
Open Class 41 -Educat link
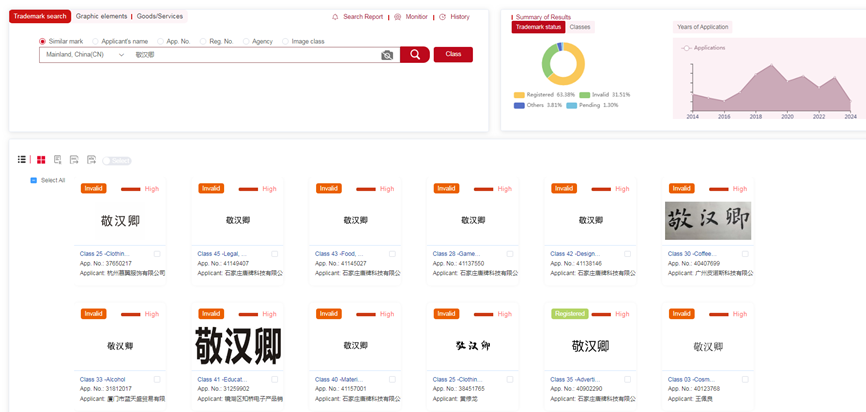222,379
